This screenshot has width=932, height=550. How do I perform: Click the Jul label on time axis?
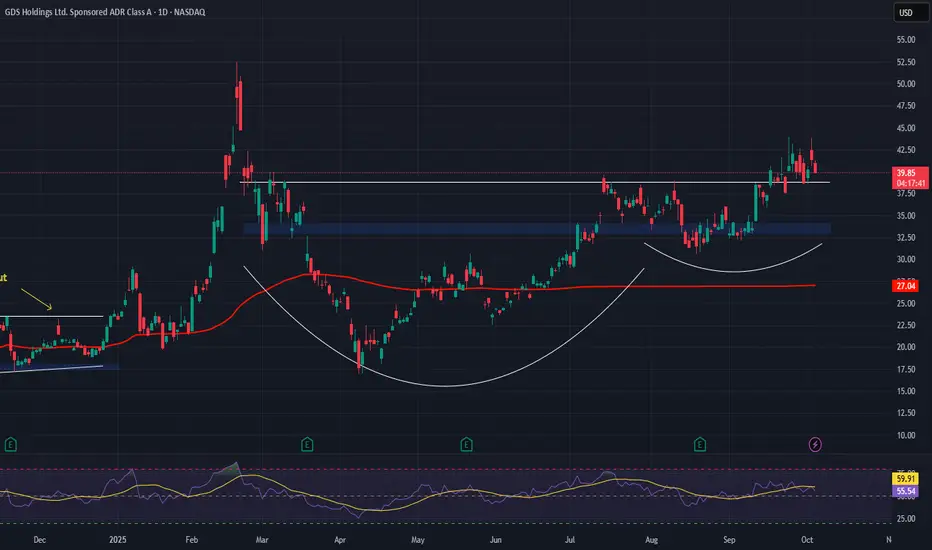tap(569, 540)
